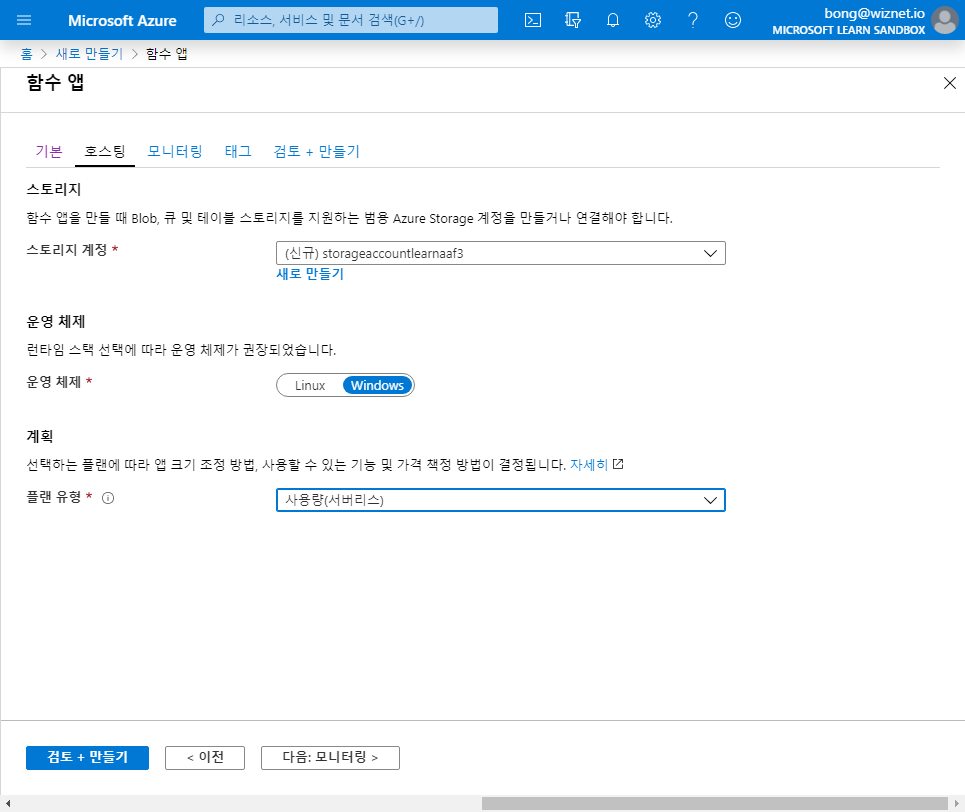Focus the resource search box
The width and height of the screenshot is (965, 812).
pyautogui.click(x=351, y=20)
